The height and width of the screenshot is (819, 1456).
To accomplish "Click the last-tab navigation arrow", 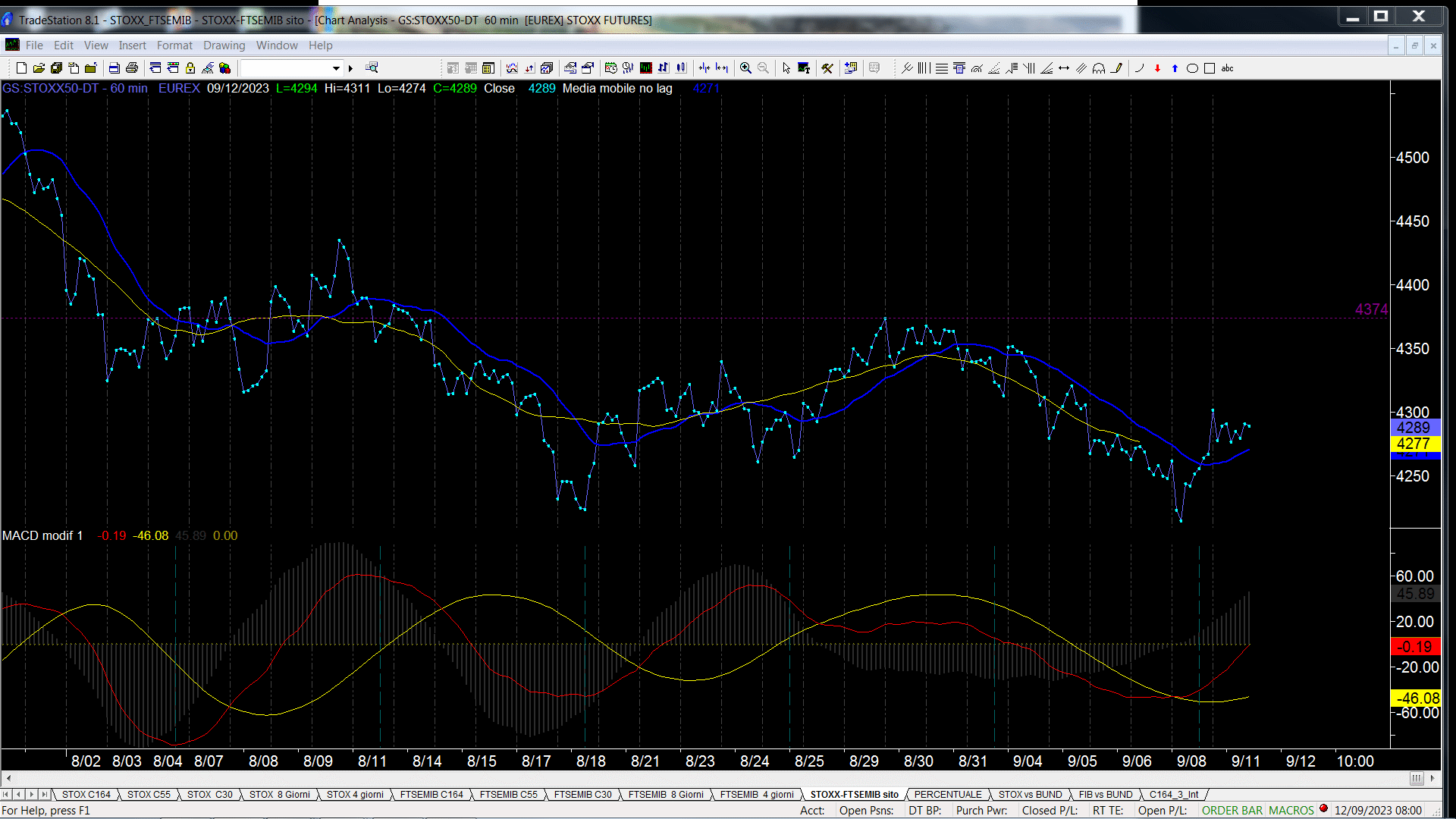I will point(45,795).
